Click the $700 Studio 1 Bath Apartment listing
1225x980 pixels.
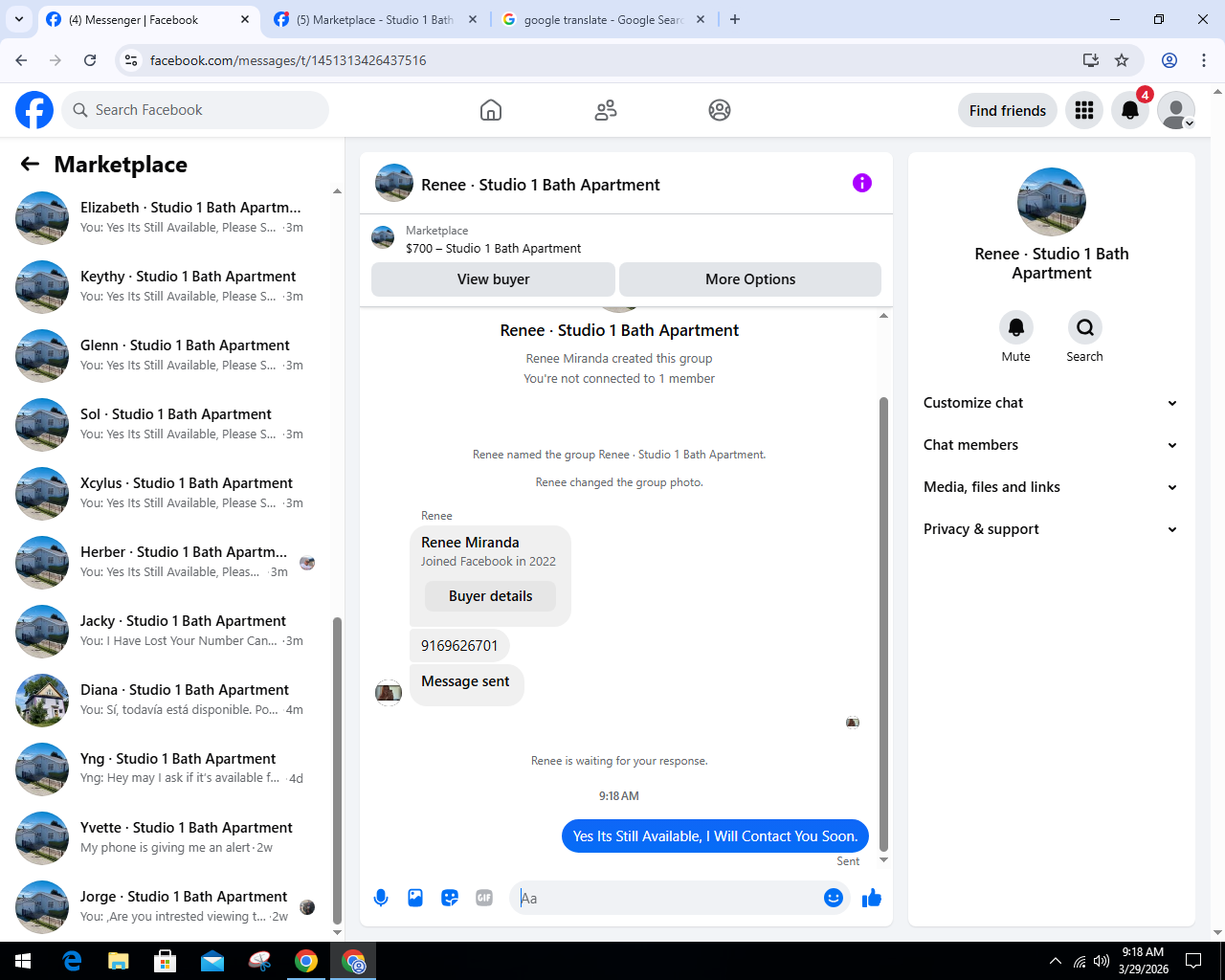493,248
